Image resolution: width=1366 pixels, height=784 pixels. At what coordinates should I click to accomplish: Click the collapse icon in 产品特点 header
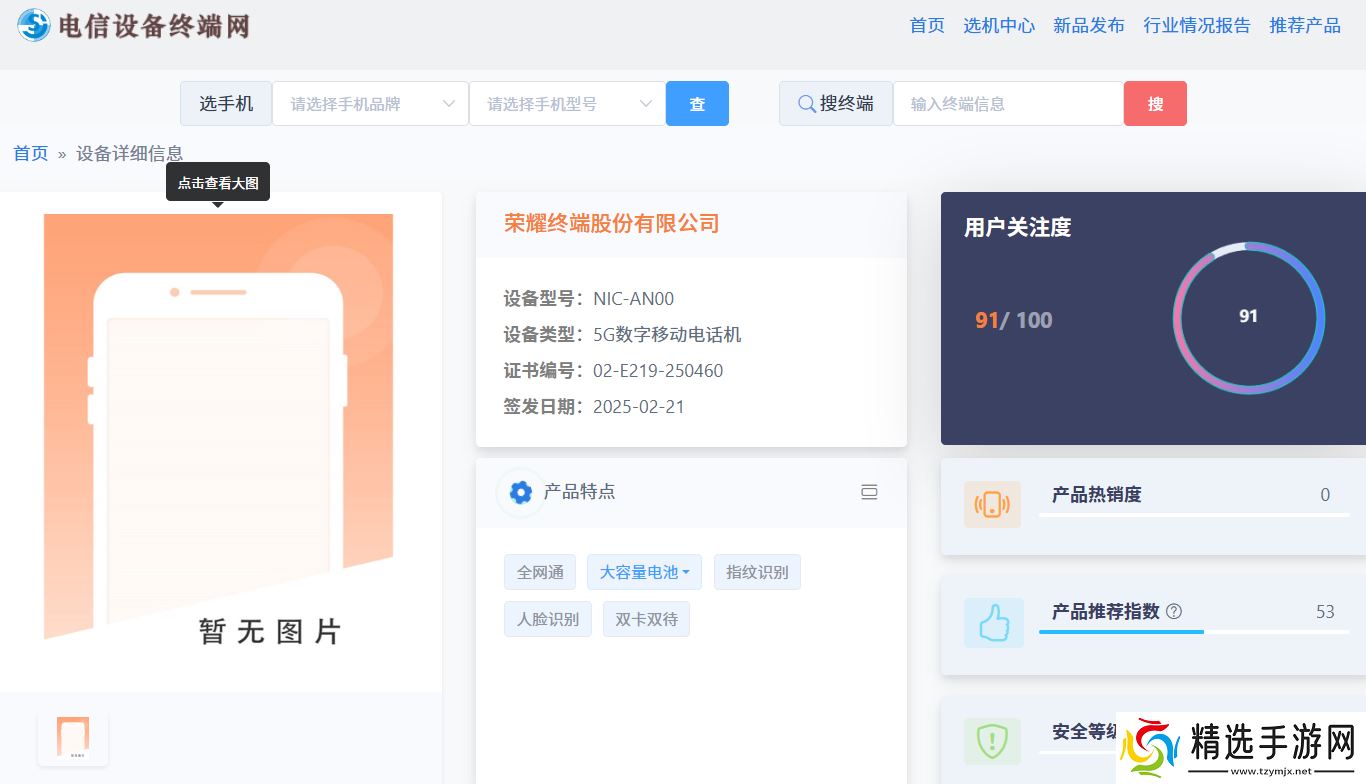[x=869, y=492]
